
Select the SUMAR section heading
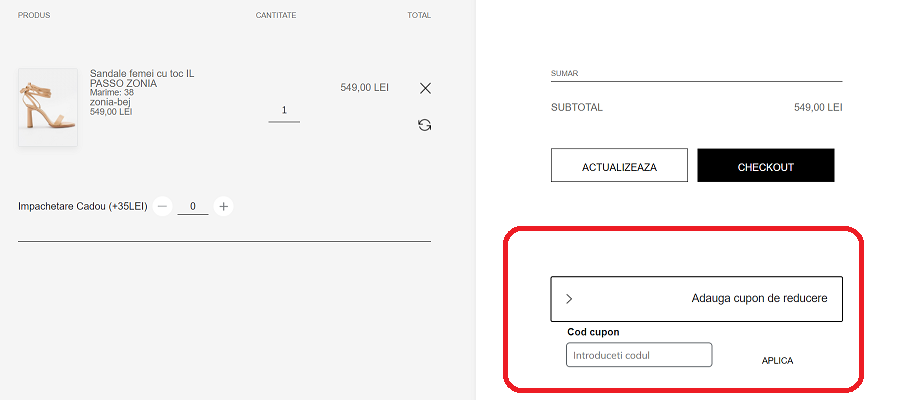565,73
